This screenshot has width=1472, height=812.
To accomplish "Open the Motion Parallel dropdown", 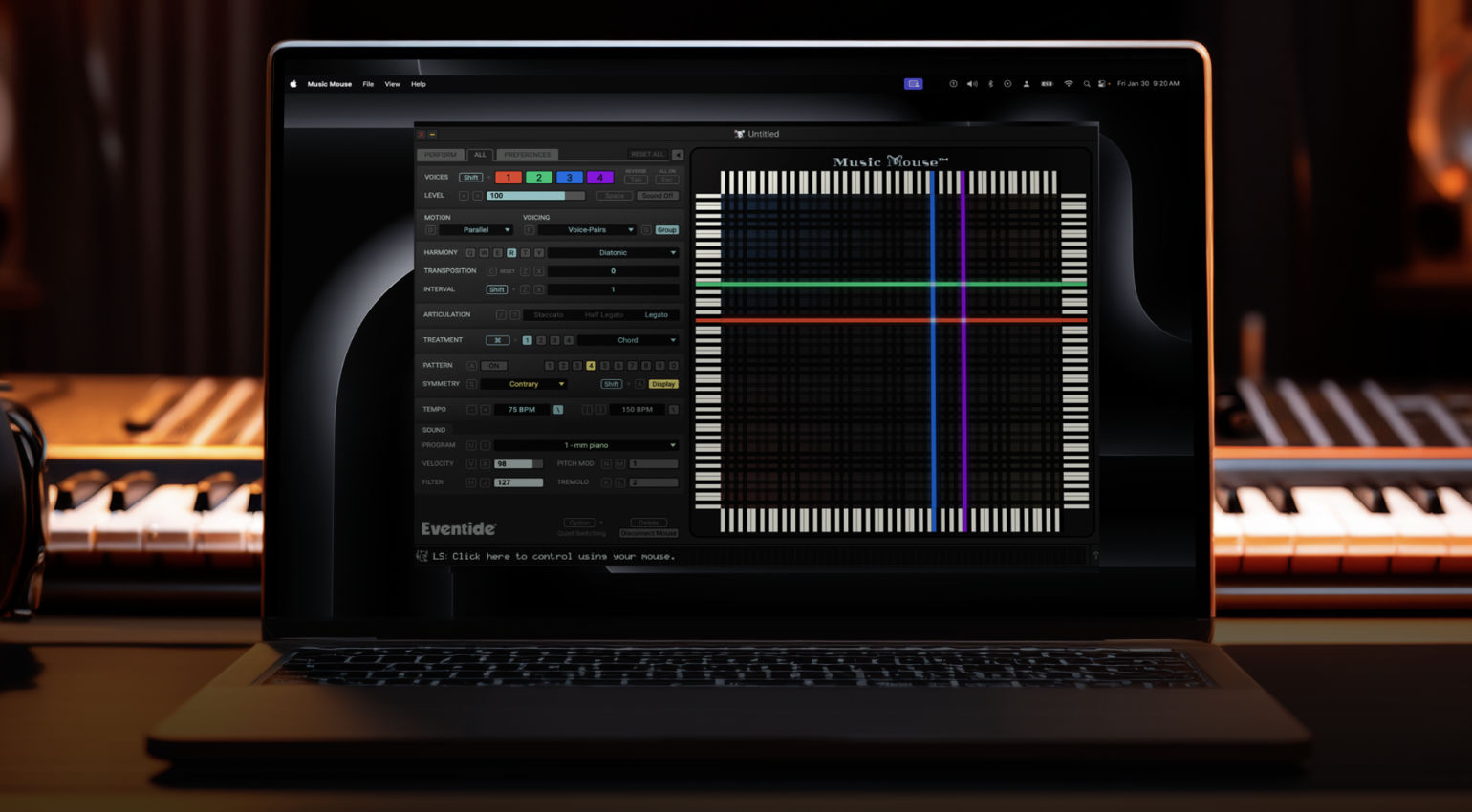I will (x=477, y=229).
